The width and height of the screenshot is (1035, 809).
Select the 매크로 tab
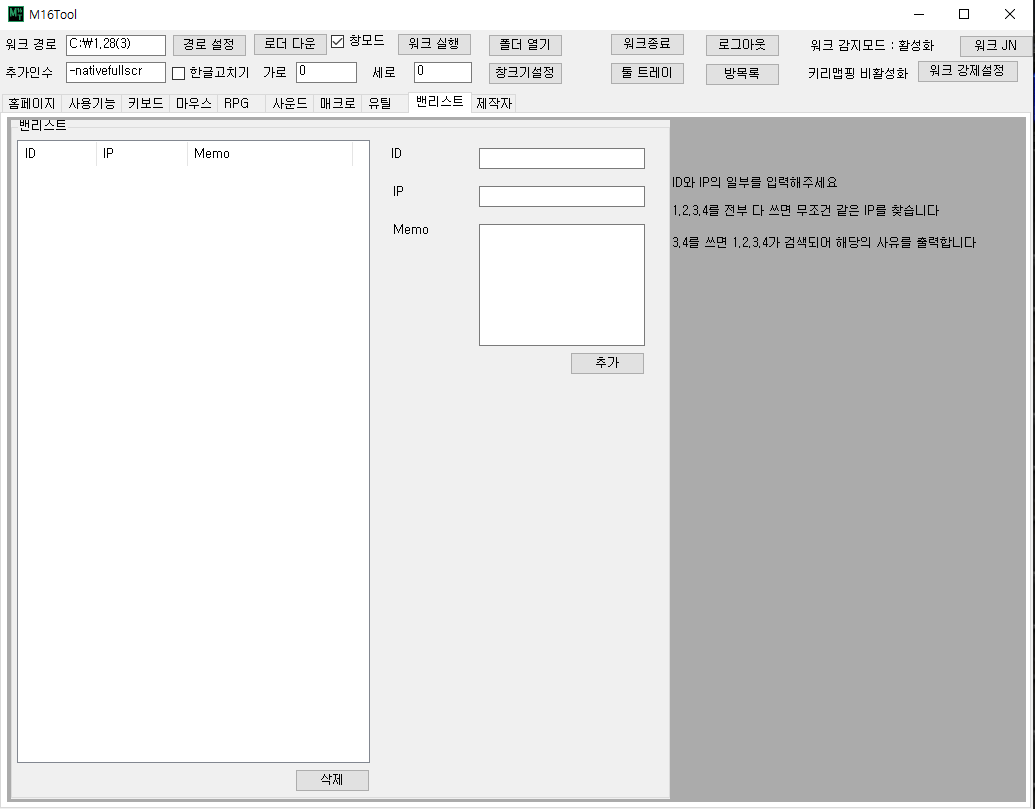click(337, 103)
